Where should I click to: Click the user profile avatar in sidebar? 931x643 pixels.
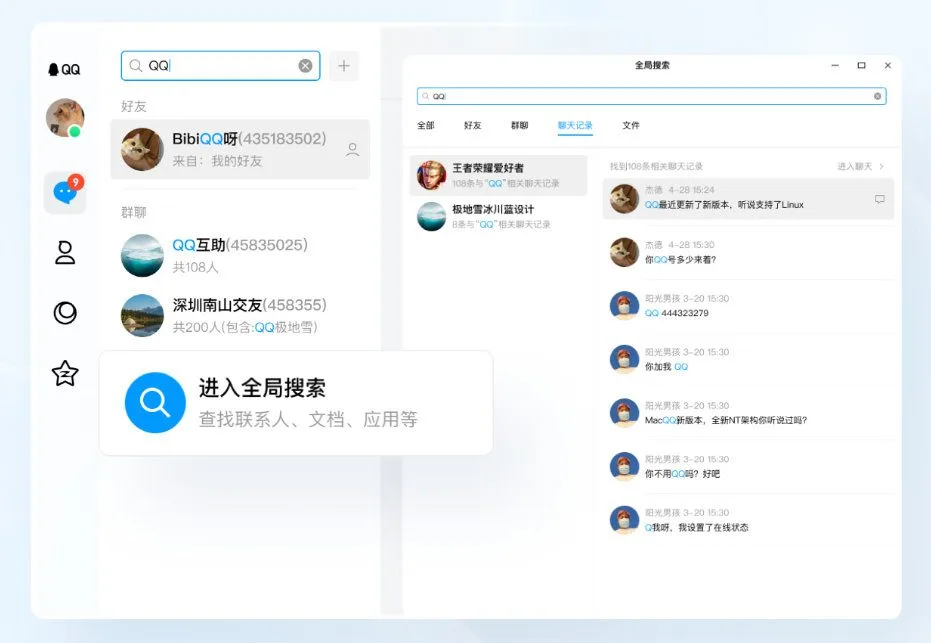[65, 118]
